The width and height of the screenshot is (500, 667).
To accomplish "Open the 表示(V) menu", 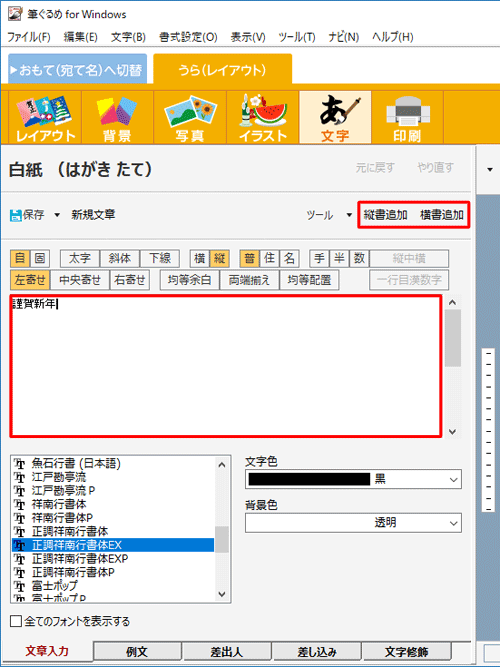I will coord(248,37).
